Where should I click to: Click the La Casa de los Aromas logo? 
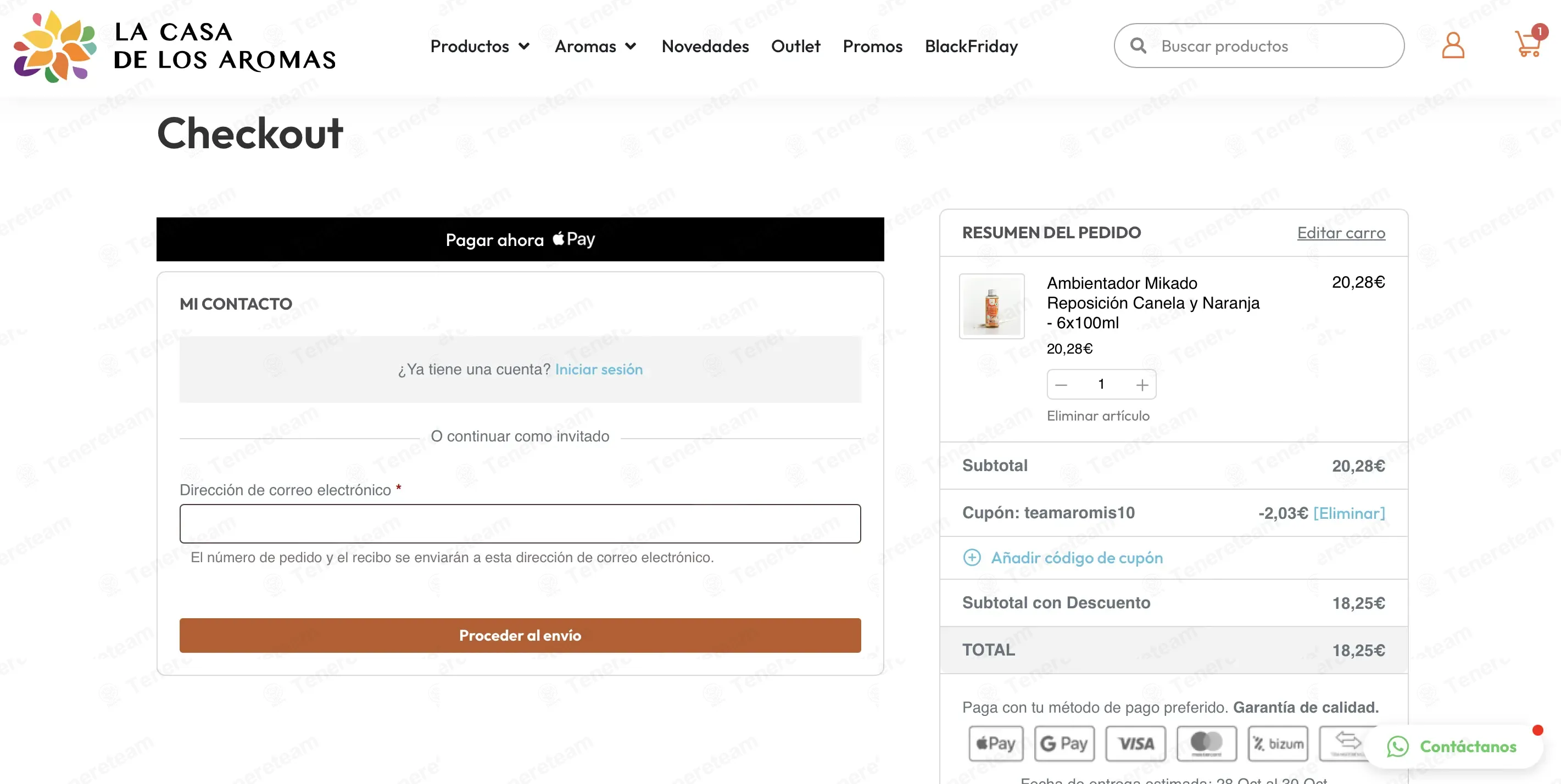pos(175,46)
